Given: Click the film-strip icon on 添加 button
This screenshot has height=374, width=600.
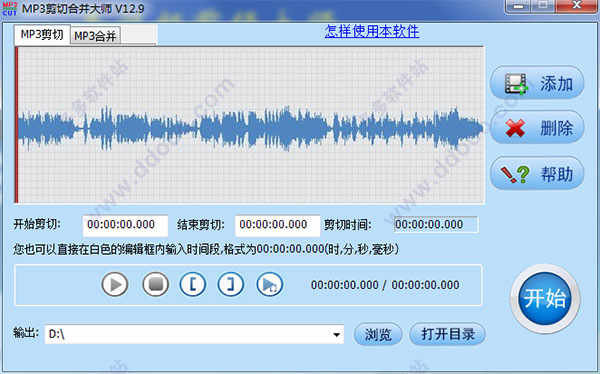Looking at the screenshot, I should 516,83.
